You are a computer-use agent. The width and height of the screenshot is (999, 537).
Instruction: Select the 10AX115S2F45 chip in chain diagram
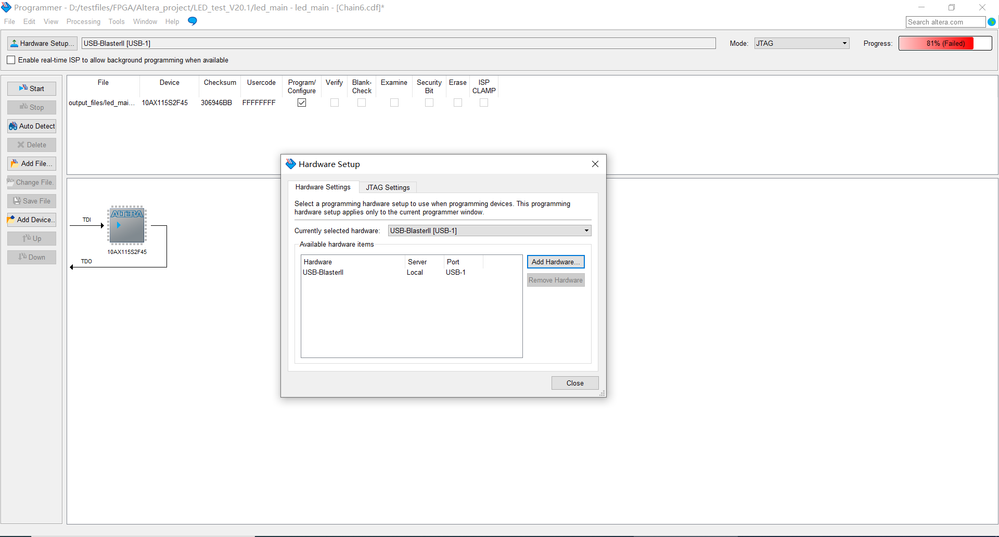pyautogui.click(x=127, y=226)
